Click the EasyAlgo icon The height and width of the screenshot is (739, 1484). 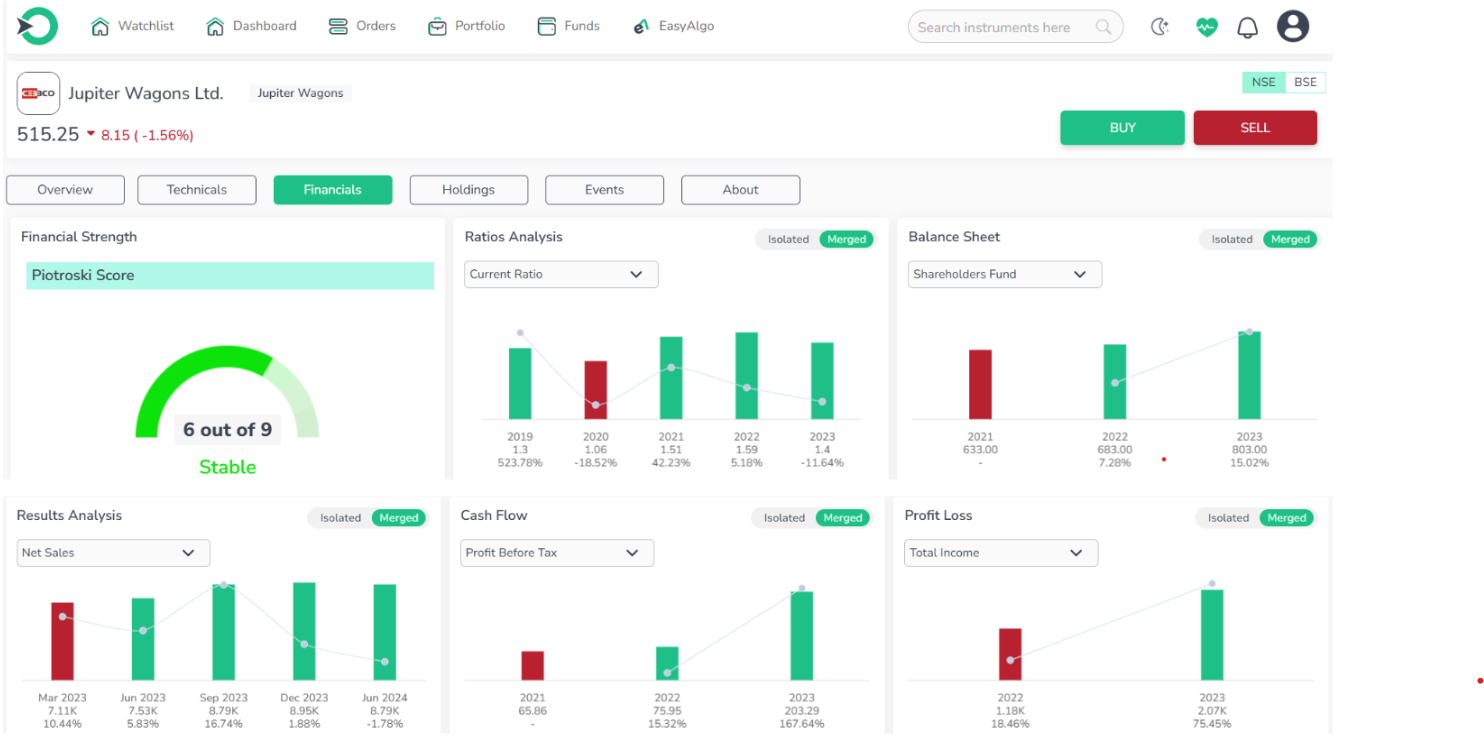tap(642, 27)
